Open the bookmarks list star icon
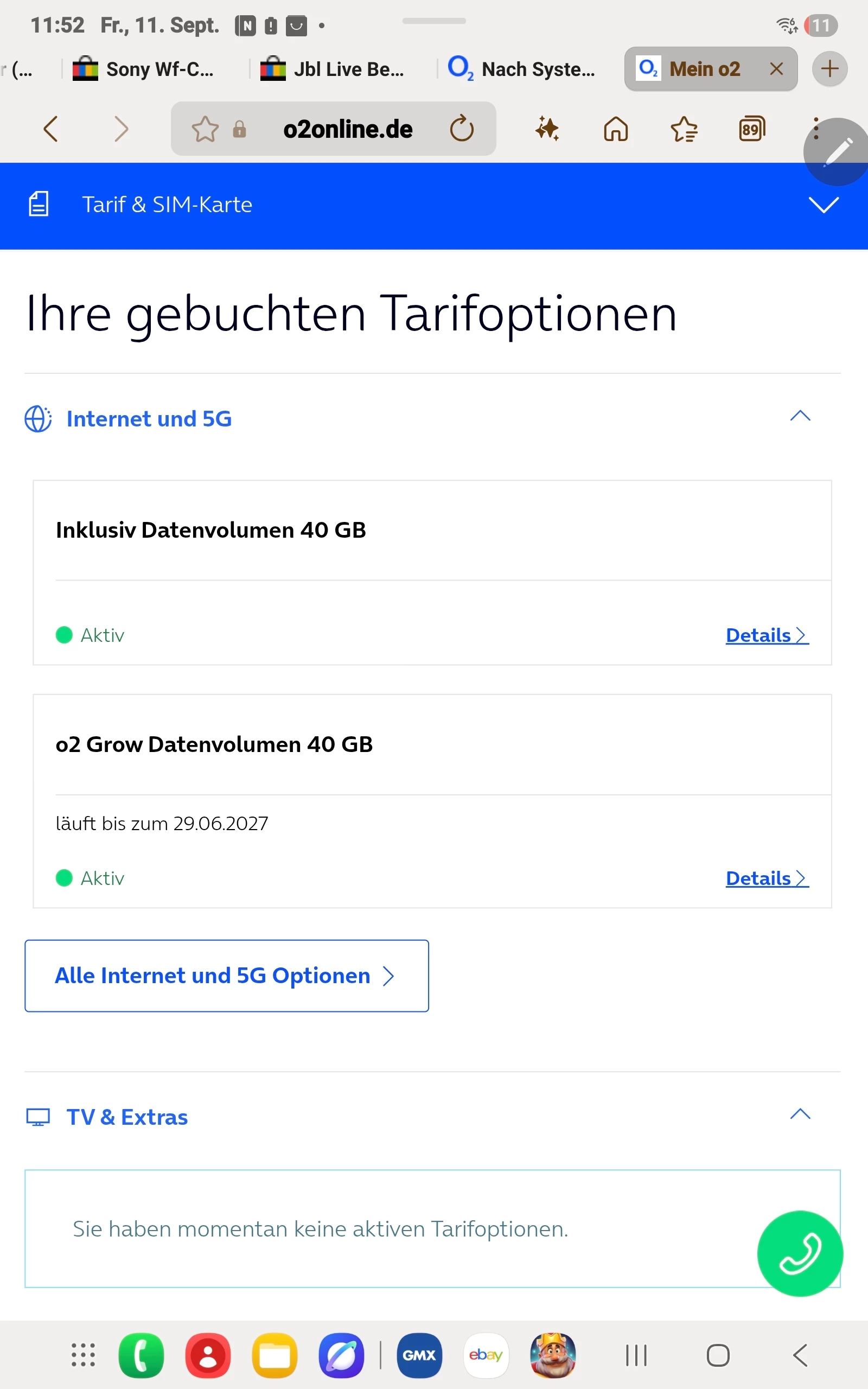This screenshot has width=868, height=1389. tap(684, 129)
